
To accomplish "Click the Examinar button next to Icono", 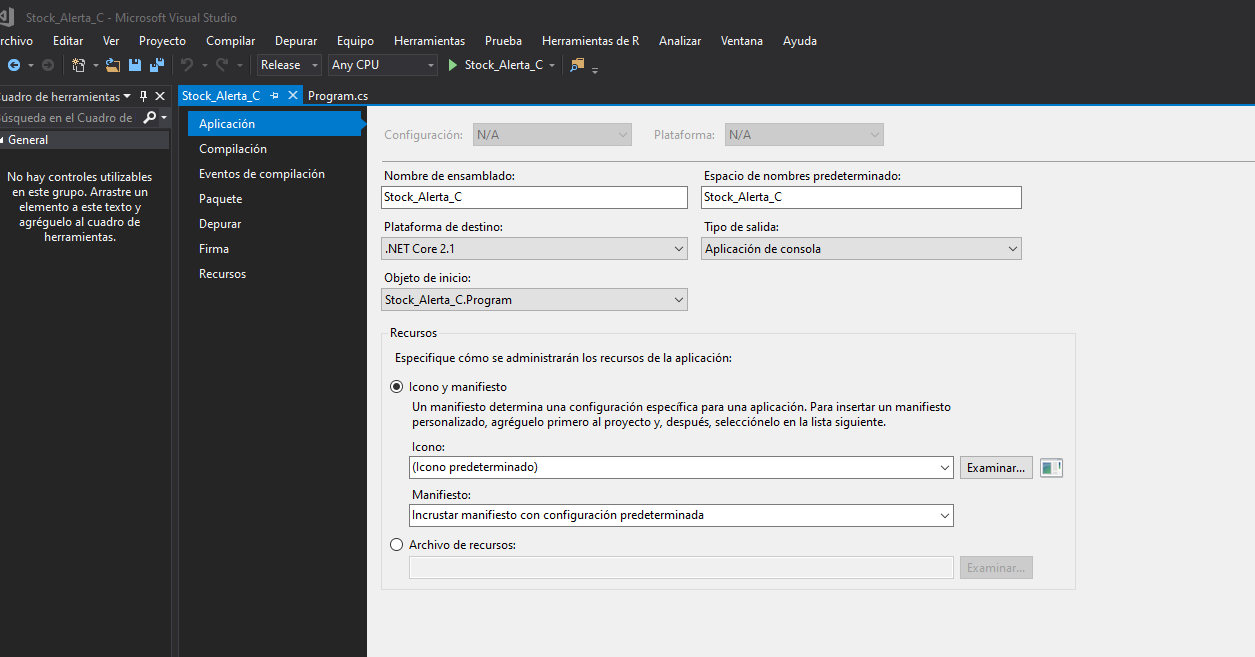I will pyautogui.click(x=997, y=467).
